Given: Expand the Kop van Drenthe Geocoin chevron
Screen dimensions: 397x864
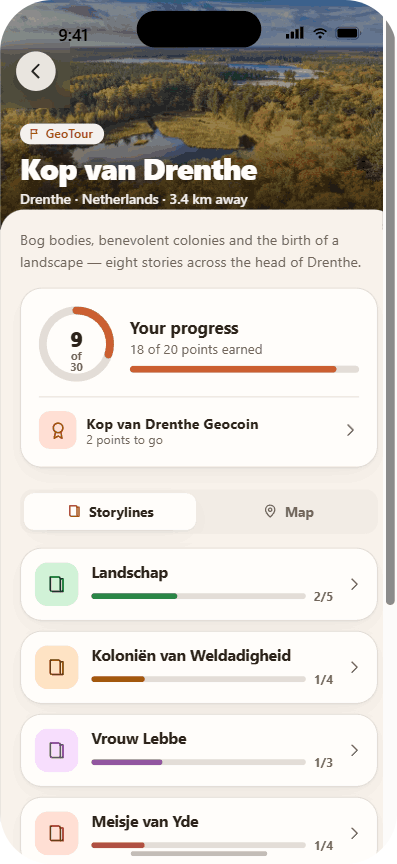Looking at the screenshot, I should click(350, 430).
